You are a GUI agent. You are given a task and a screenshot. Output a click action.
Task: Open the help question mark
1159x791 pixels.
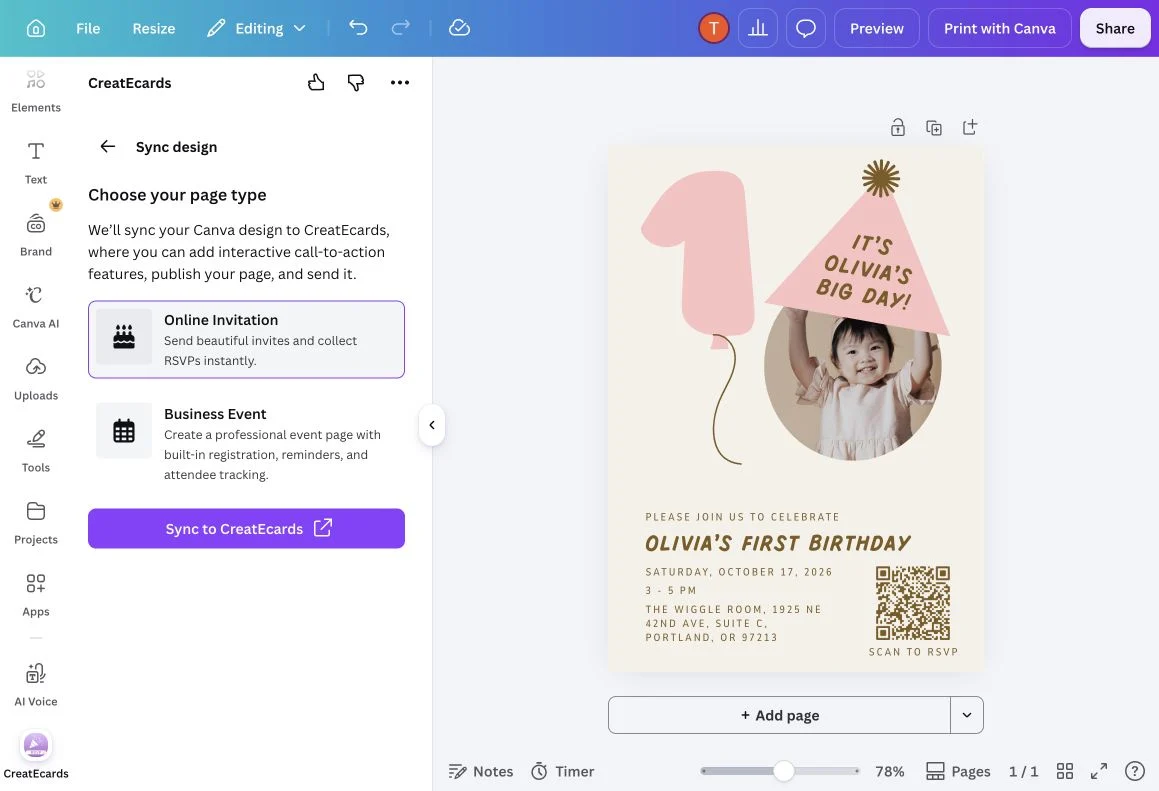1134,771
